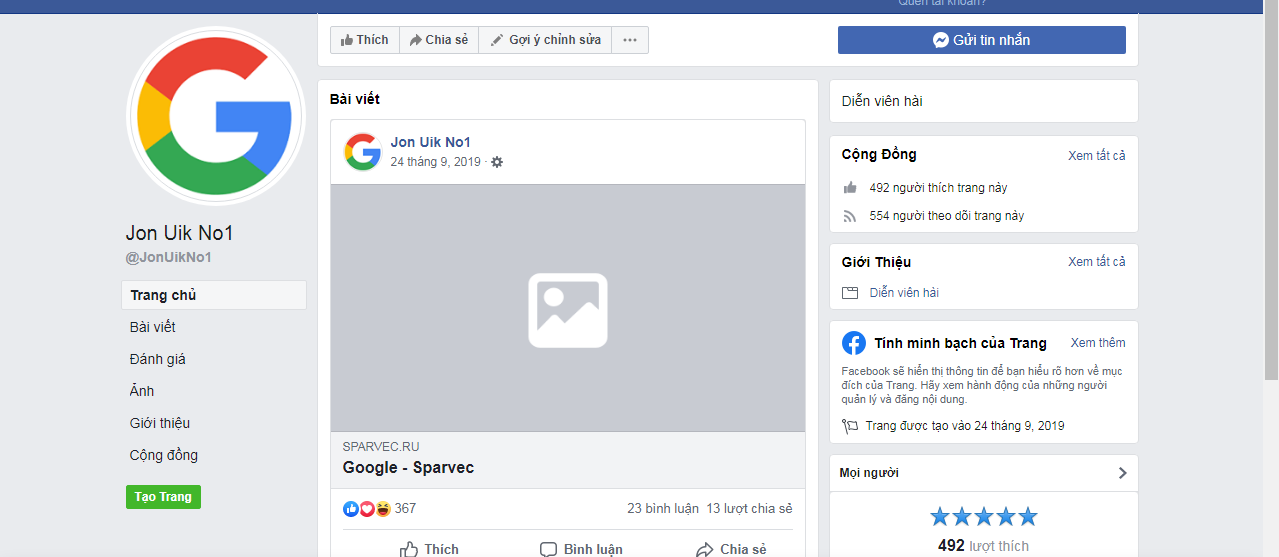
Task: Click the heart reaction icon under post
Action: point(366,509)
